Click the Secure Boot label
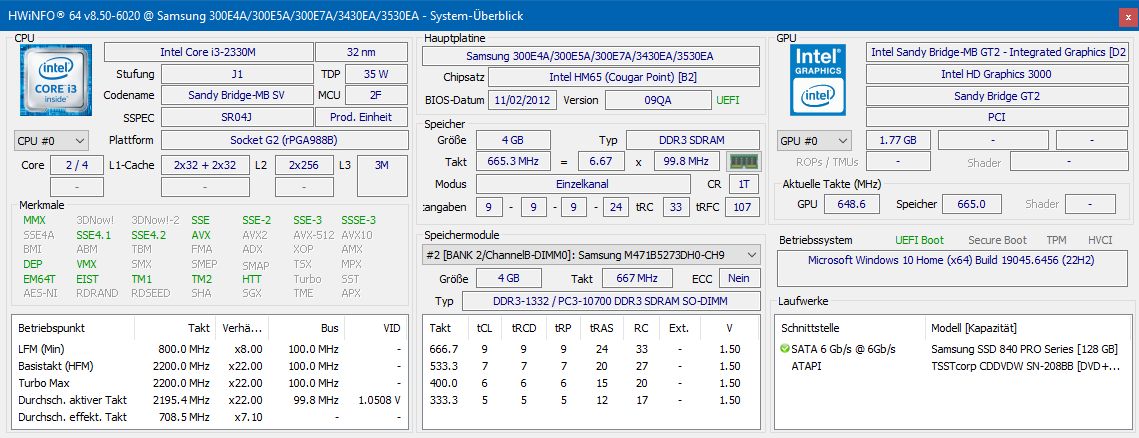The height and width of the screenshot is (438, 1139). click(x=997, y=240)
